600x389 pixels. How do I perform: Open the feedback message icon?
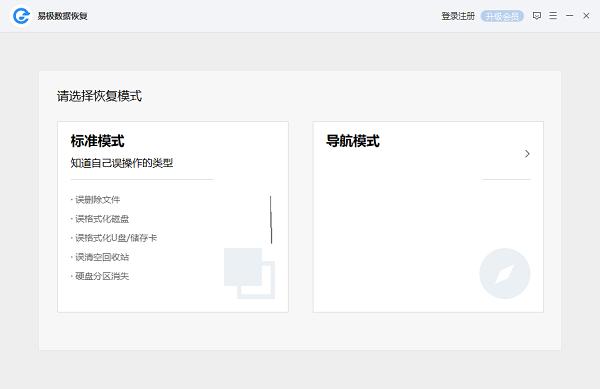(537, 16)
